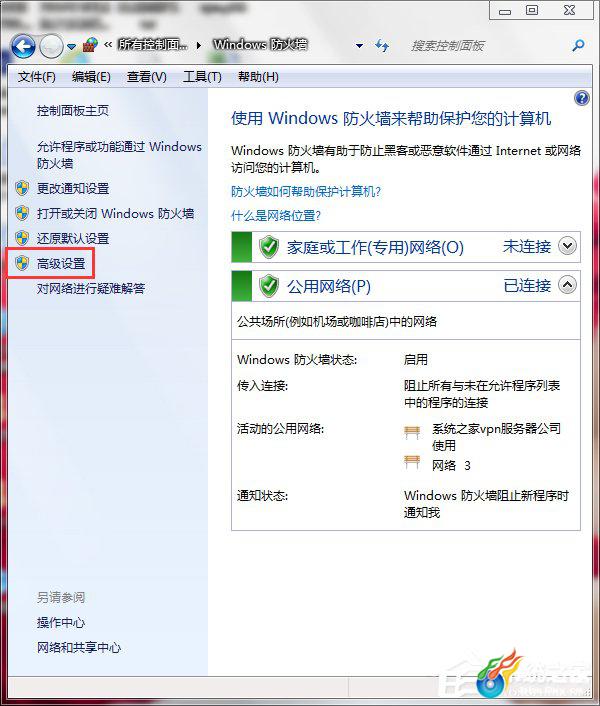Open 高级设置 link in sidebar

click(x=61, y=263)
